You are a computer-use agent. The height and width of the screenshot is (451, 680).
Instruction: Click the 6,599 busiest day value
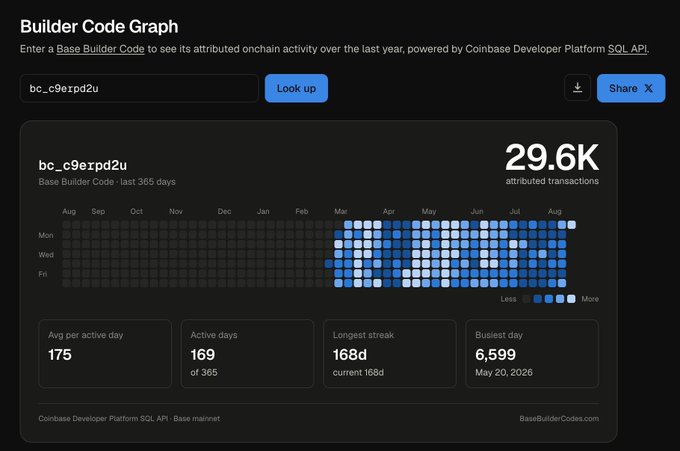[495, 355]
